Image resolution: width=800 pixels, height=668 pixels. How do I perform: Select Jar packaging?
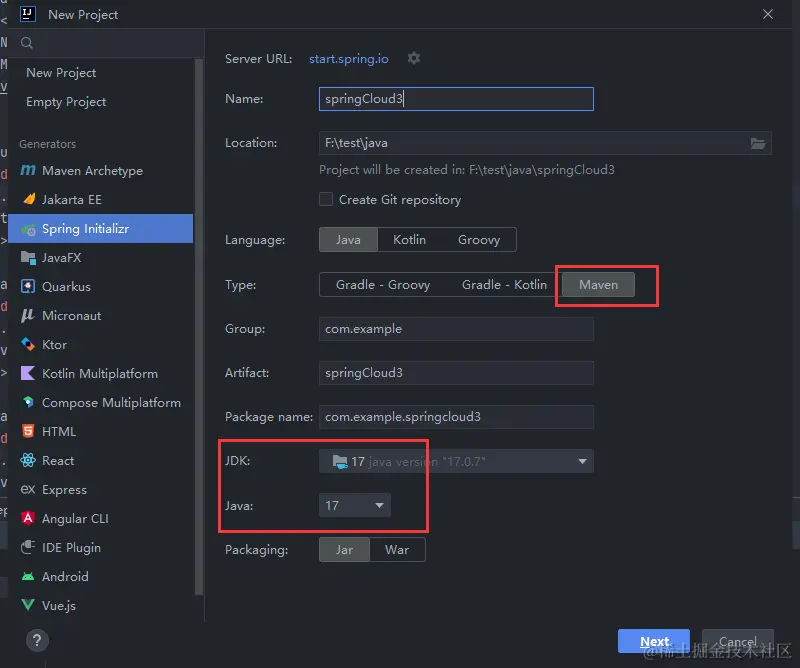[x=344, y=550]
